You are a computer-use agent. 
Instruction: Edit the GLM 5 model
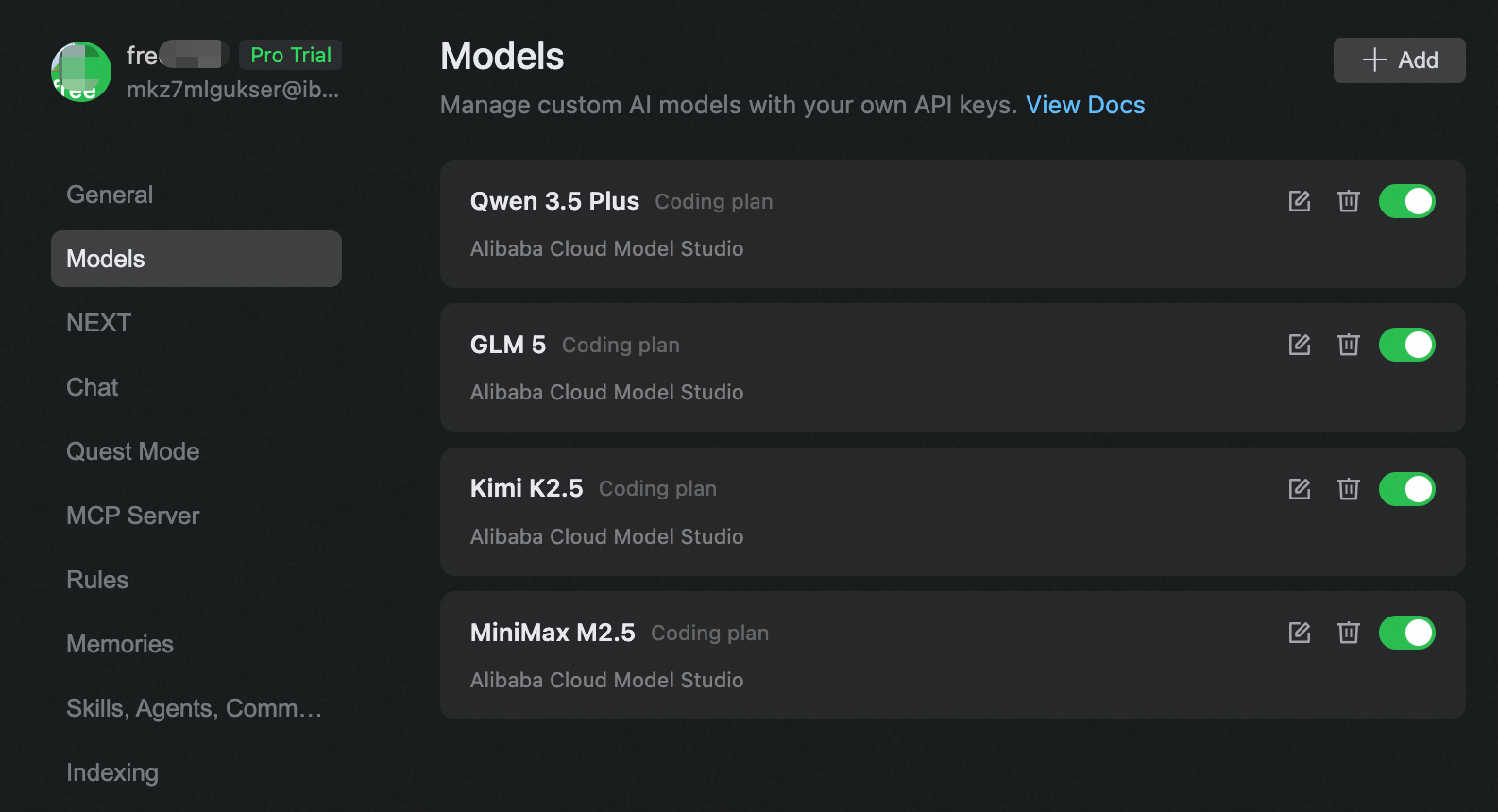[x=1300, y=345]
